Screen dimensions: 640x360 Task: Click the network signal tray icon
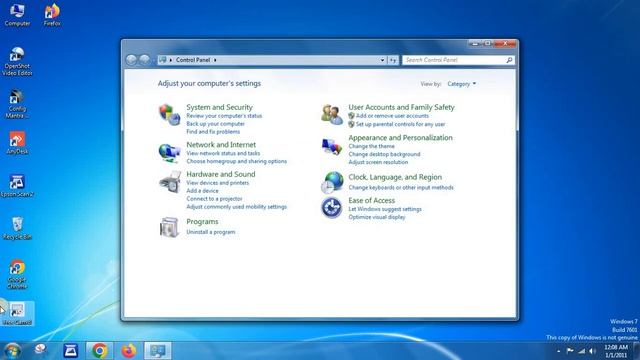[581, 351]
